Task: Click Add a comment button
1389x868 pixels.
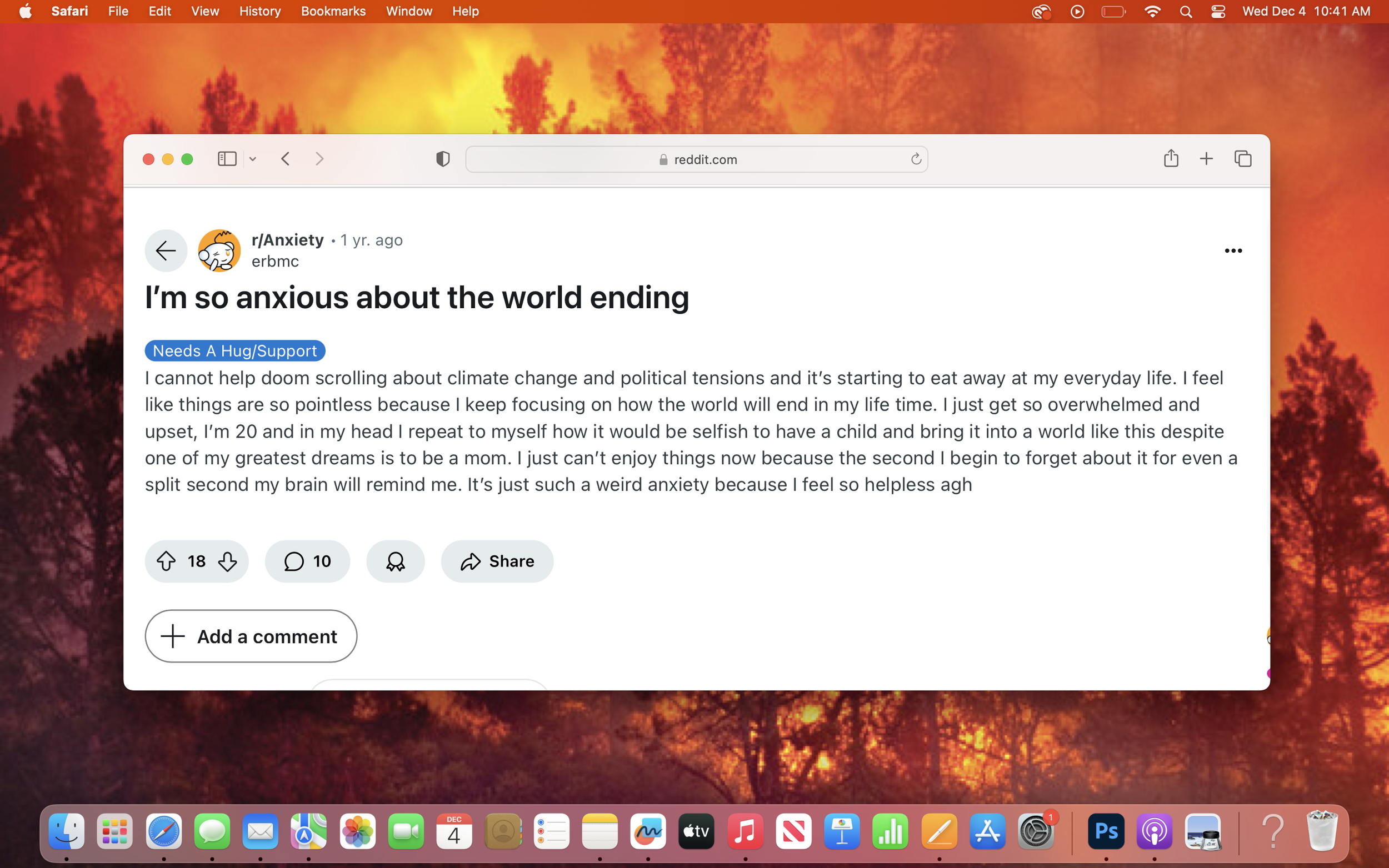Action: pos(251,636)
